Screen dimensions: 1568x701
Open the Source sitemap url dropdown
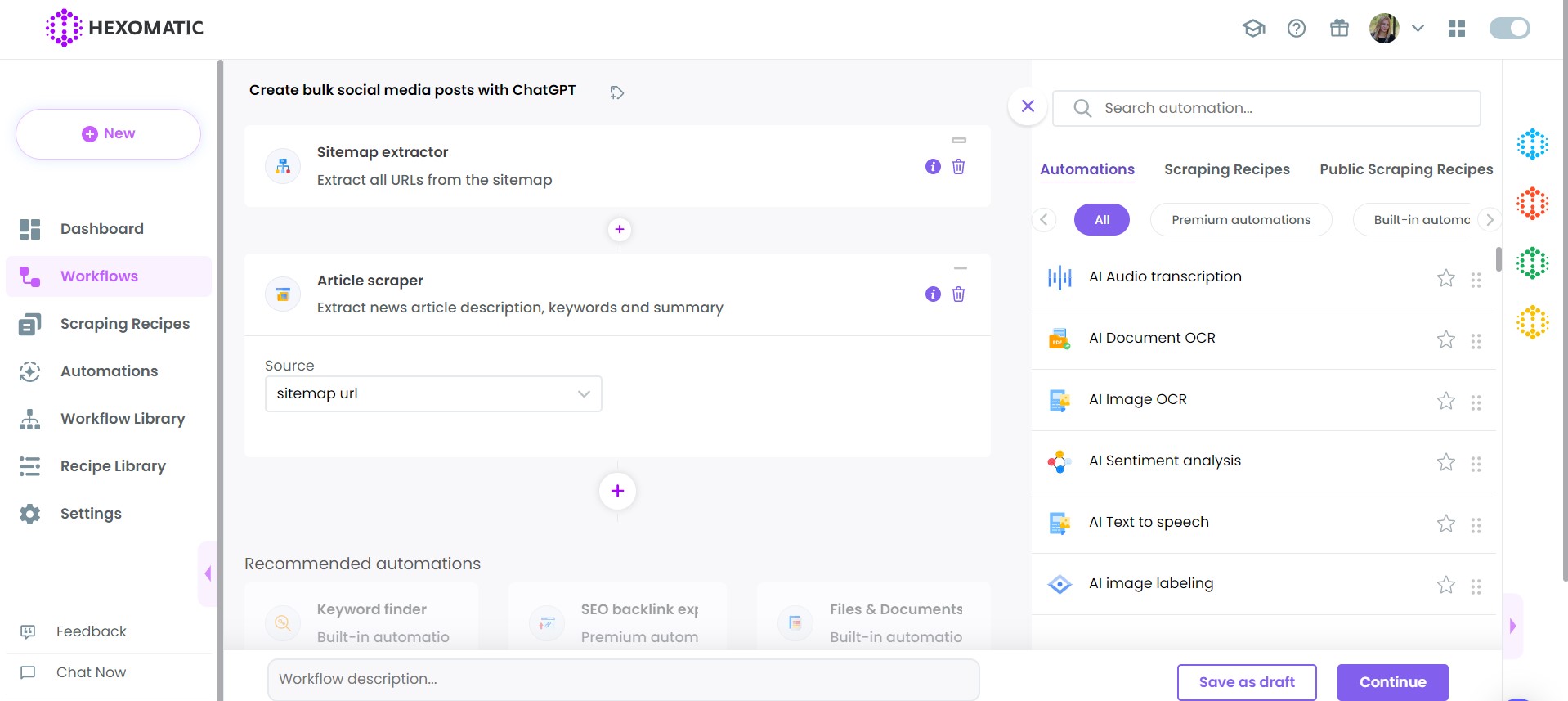pos(433,393)
